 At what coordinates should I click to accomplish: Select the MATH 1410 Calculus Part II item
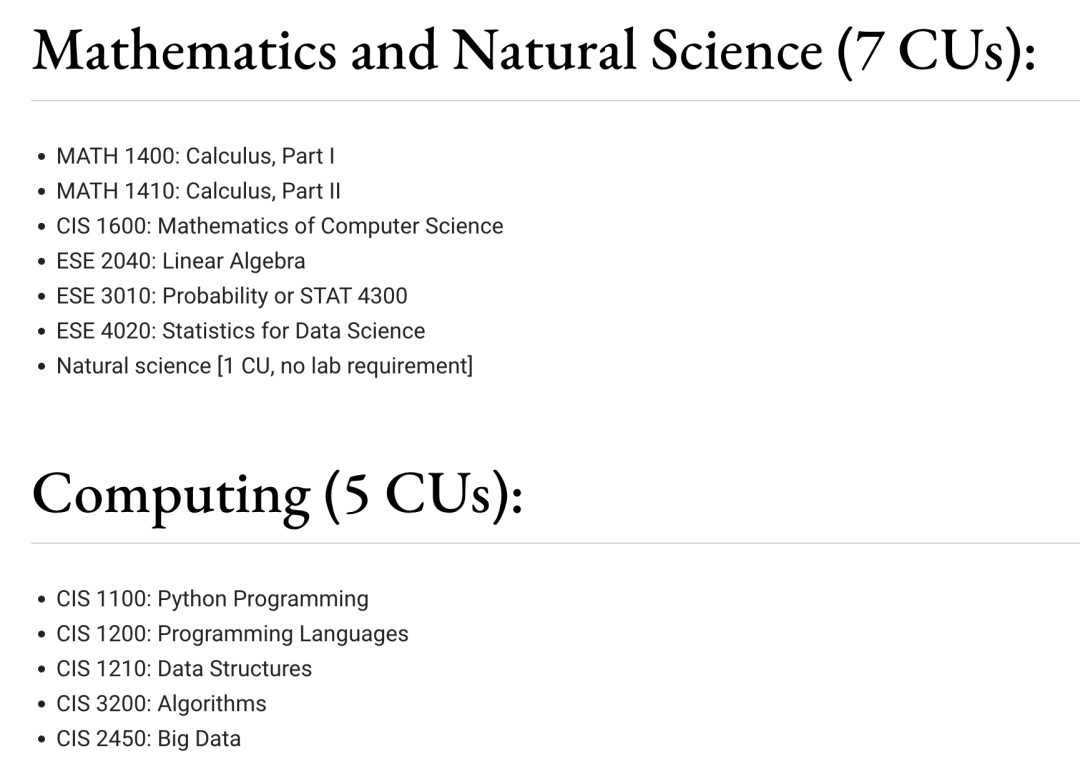[x=198, y=191]
